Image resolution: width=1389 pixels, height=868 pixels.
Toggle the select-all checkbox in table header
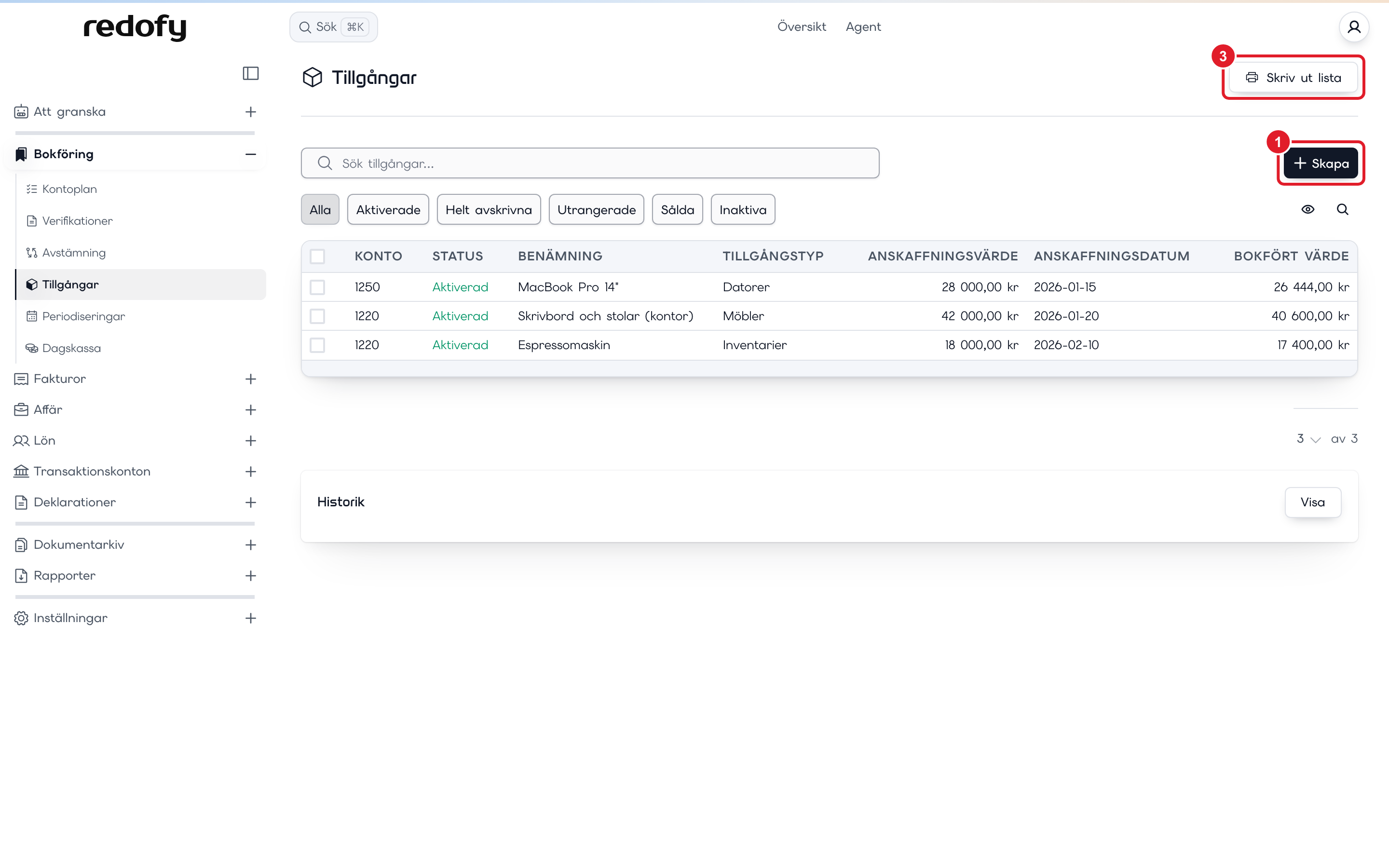(317, 256)
